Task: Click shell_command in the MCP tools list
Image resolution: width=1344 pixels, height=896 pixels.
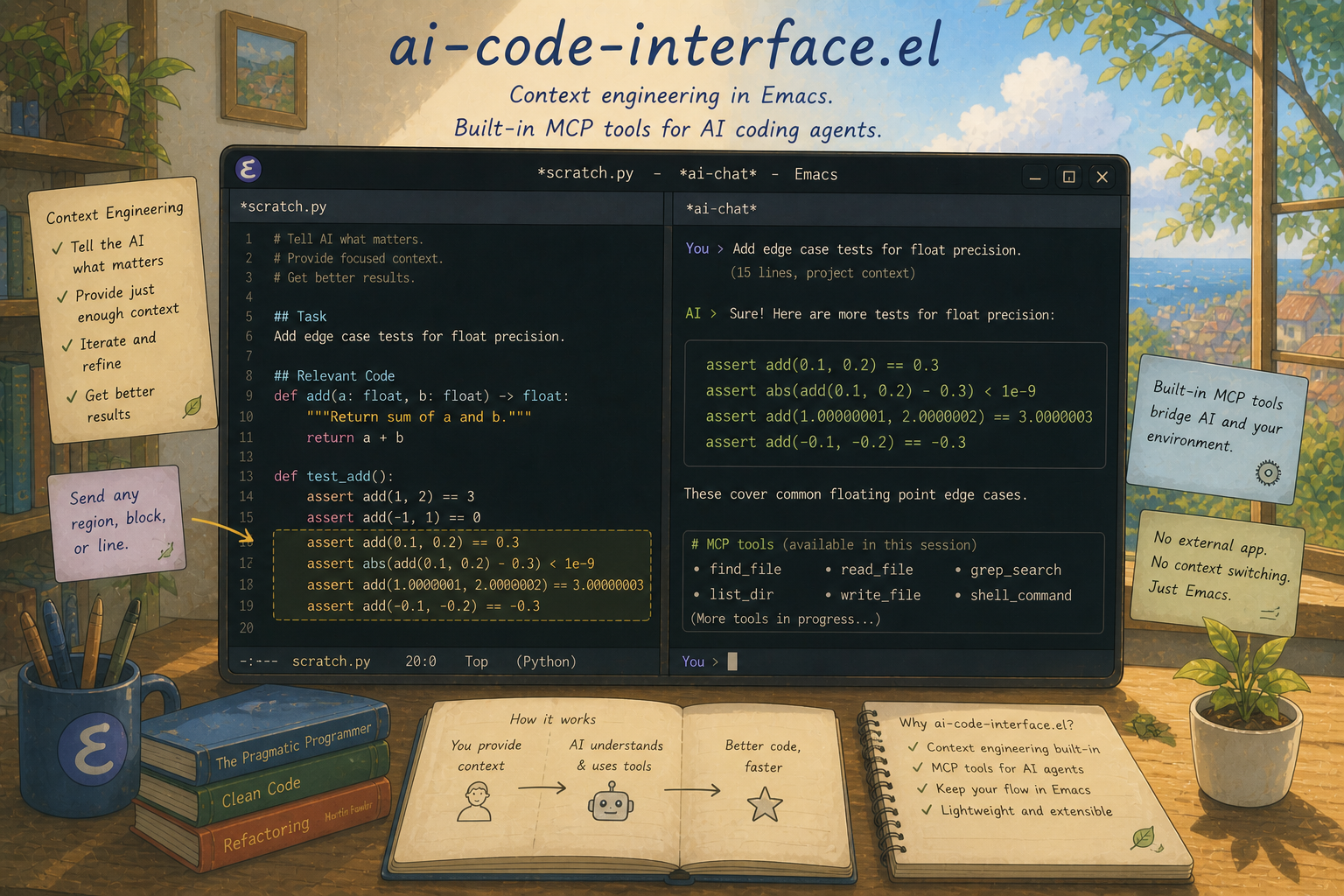Action: [x=1020, y=595]
